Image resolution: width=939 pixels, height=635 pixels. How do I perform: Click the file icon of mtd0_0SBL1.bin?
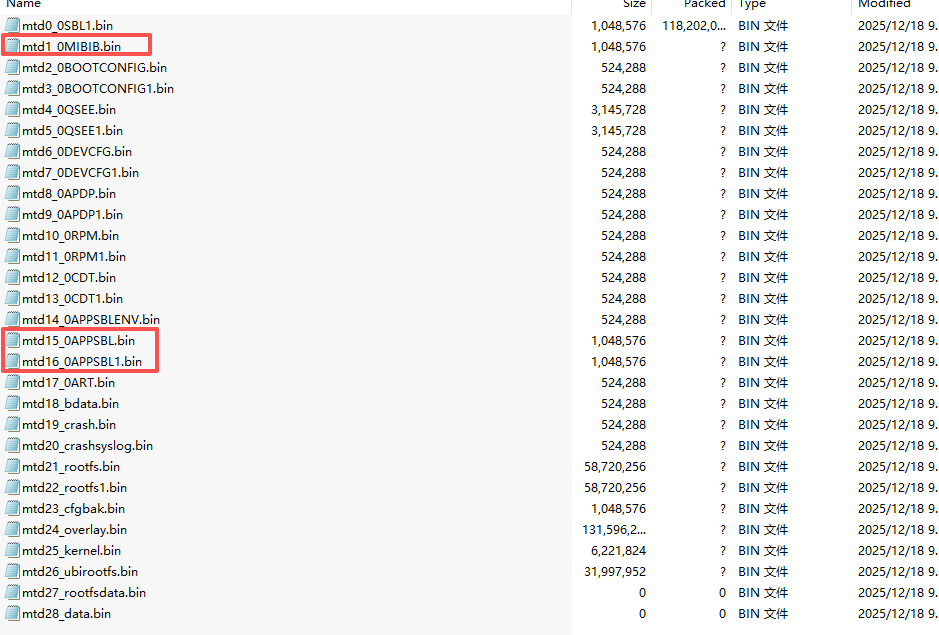13,26
